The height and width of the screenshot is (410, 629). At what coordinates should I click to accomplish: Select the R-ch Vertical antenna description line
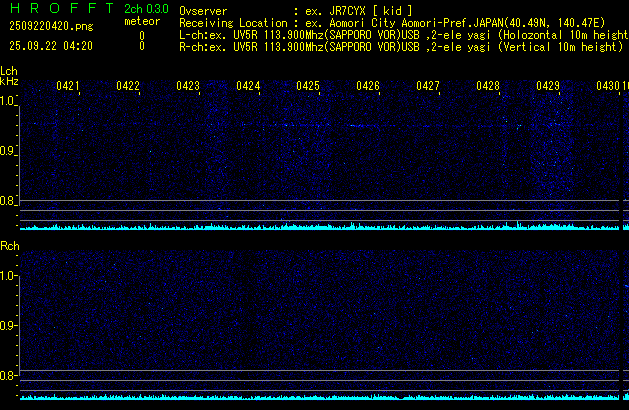click(402, 46)
